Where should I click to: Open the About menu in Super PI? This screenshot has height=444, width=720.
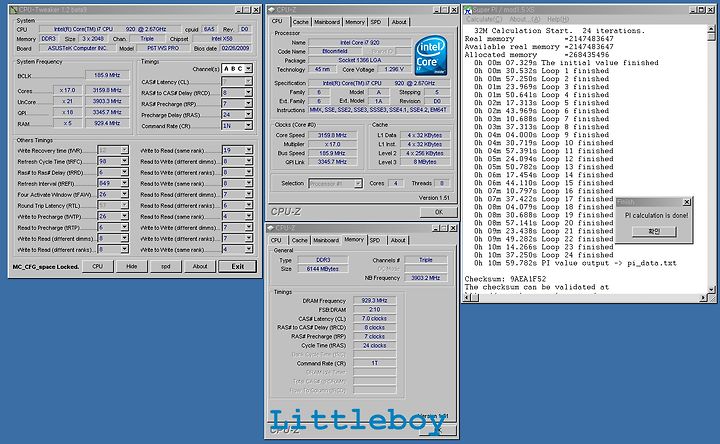point(525,19)
